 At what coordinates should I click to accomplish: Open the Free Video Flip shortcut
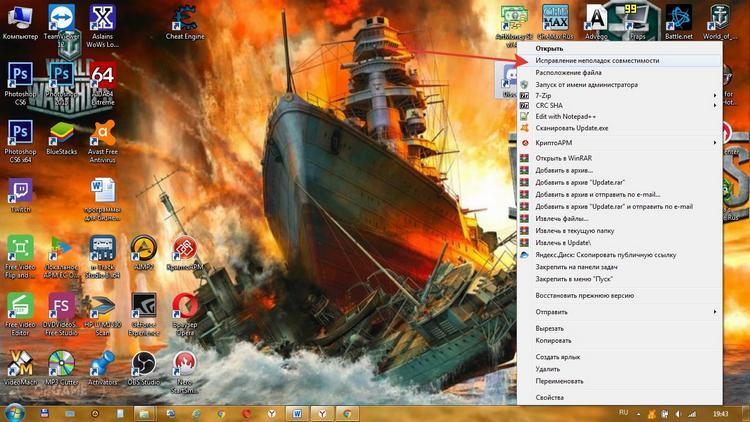20,257
